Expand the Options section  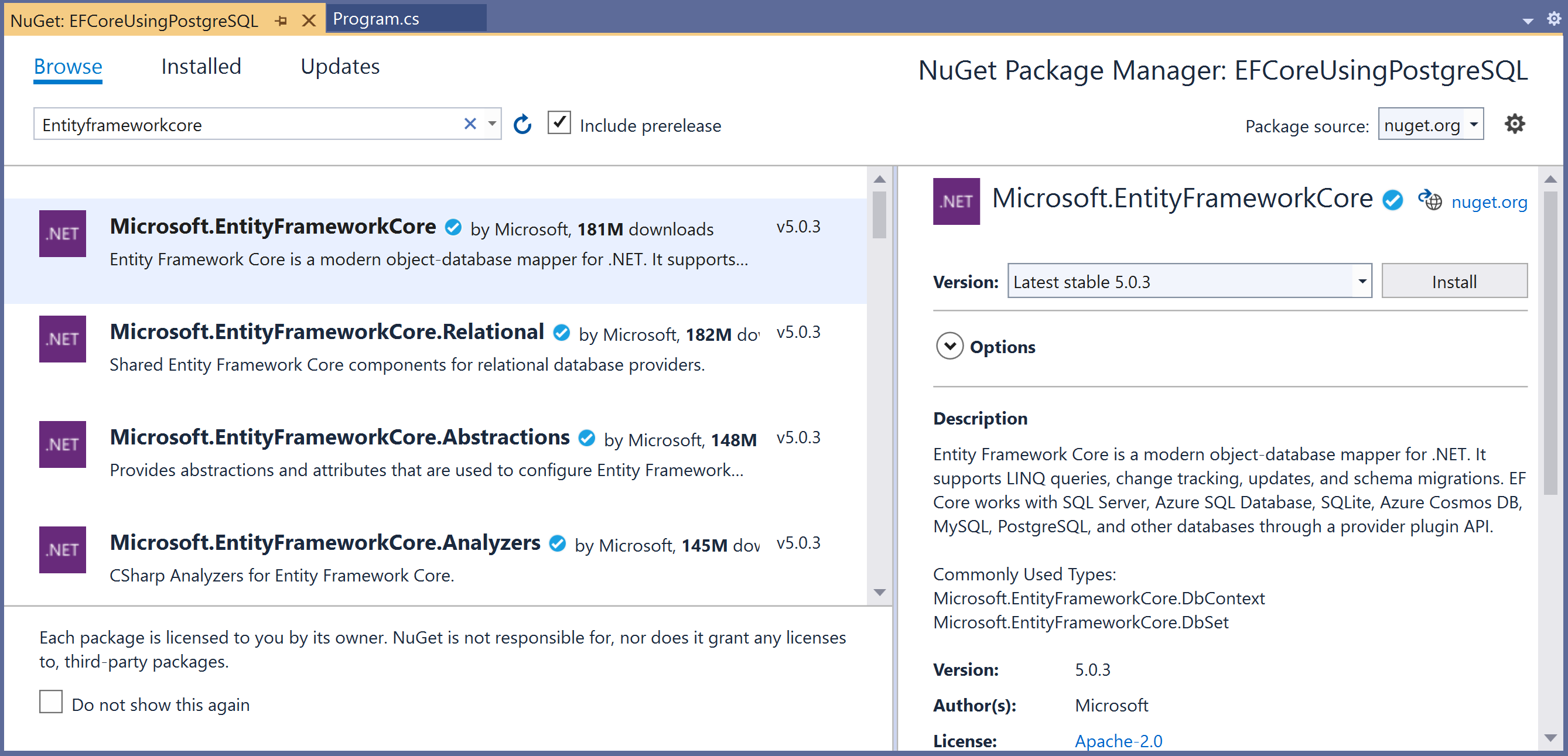(949, 346)
